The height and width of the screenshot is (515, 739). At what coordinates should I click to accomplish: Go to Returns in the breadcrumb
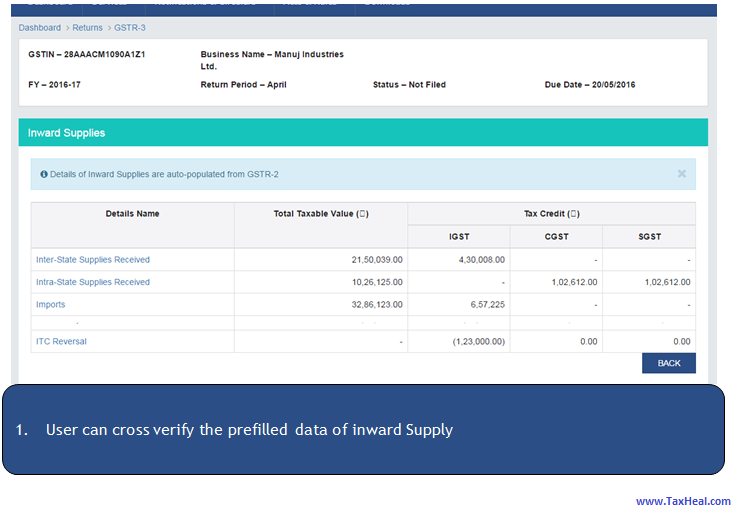tap(88, 28)
